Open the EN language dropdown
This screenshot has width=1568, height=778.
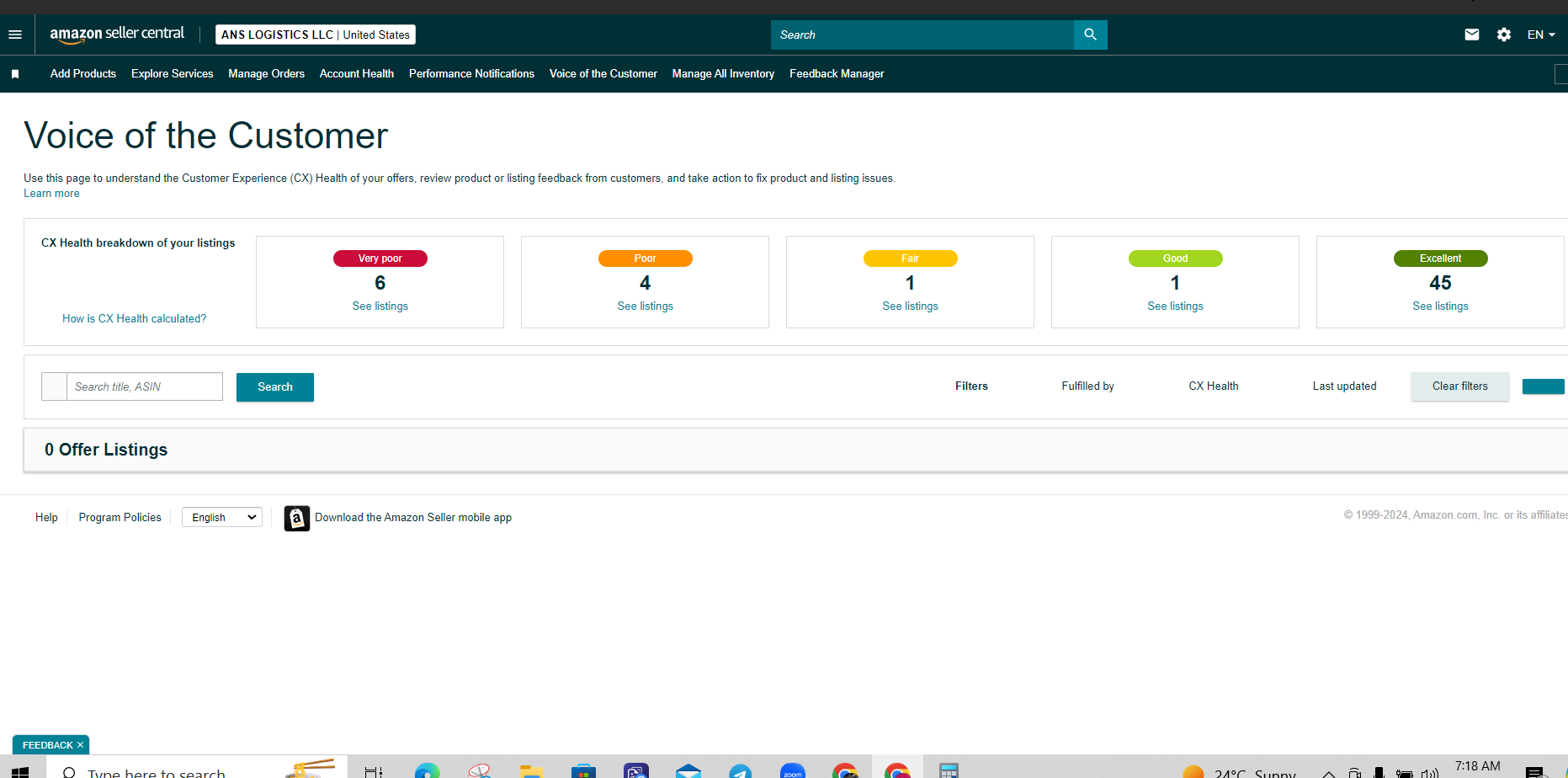point(1541,35)
